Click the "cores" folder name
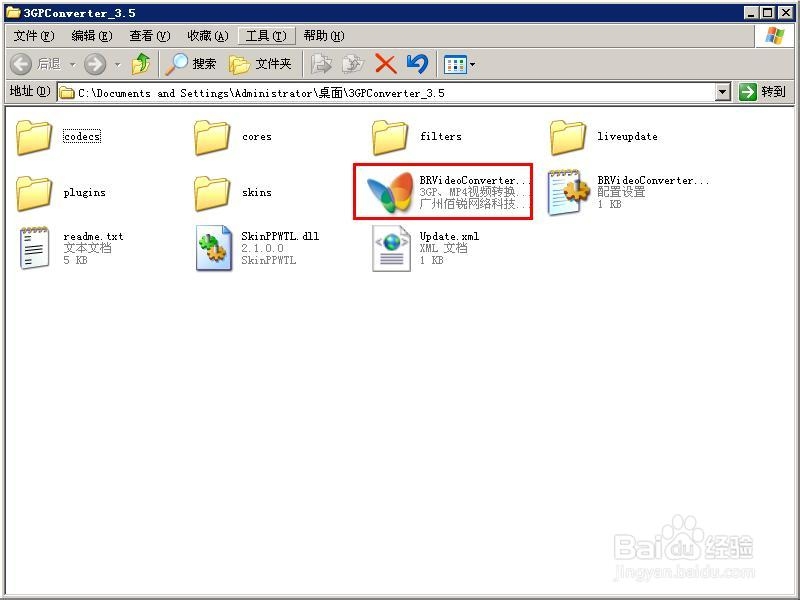 pos(257,137)
